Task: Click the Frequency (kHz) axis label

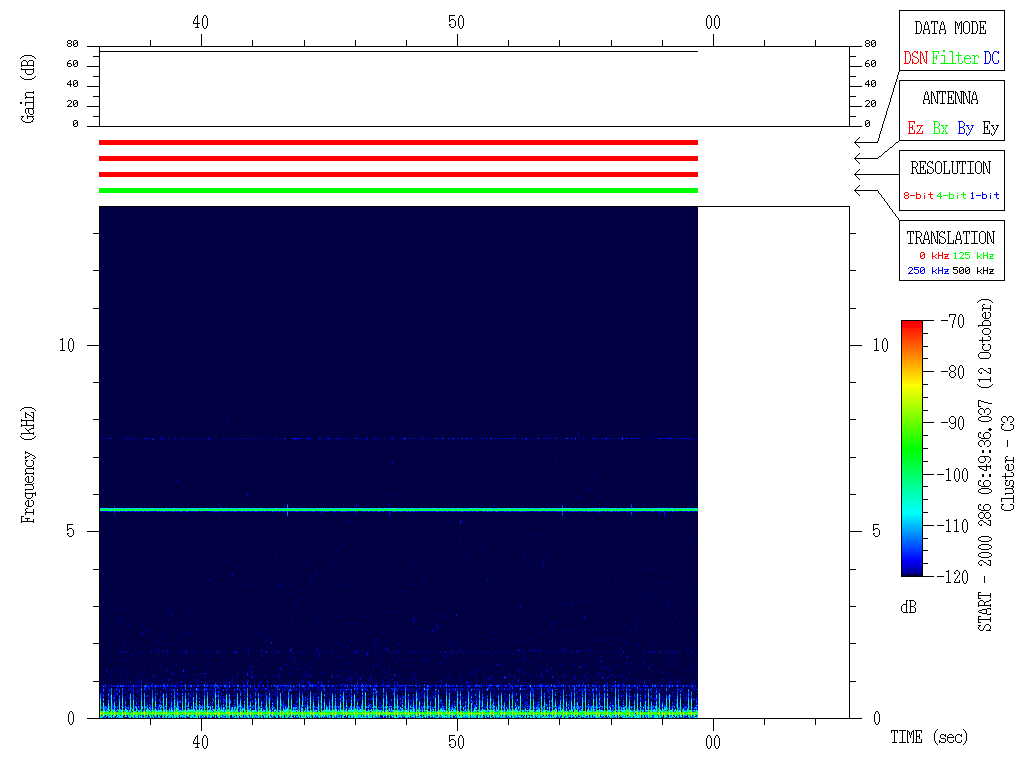Action: click(28, 464)
